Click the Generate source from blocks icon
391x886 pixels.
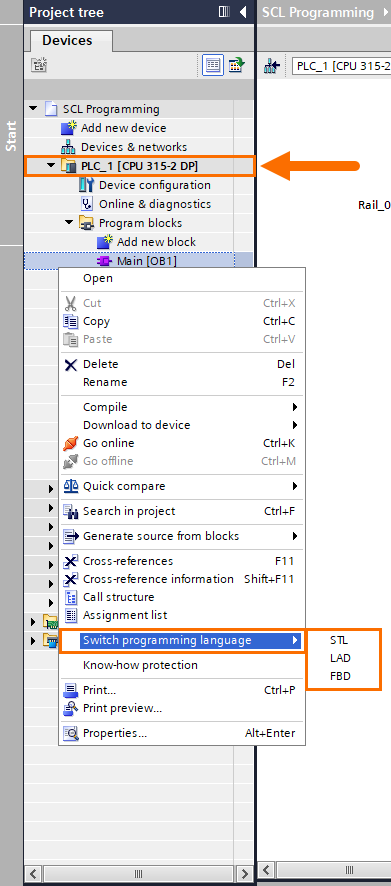(71, 536)
